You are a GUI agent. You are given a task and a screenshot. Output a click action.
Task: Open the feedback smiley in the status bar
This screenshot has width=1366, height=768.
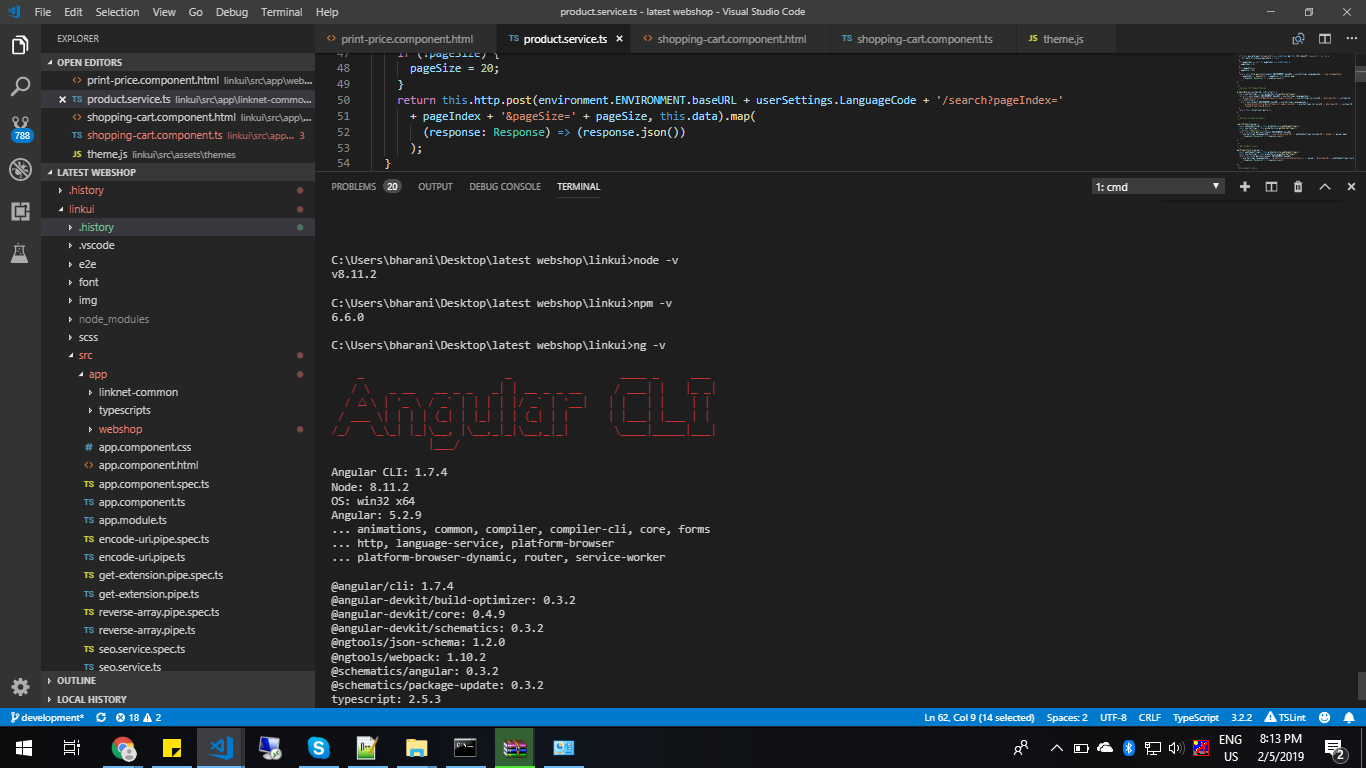pos(1324,717)
